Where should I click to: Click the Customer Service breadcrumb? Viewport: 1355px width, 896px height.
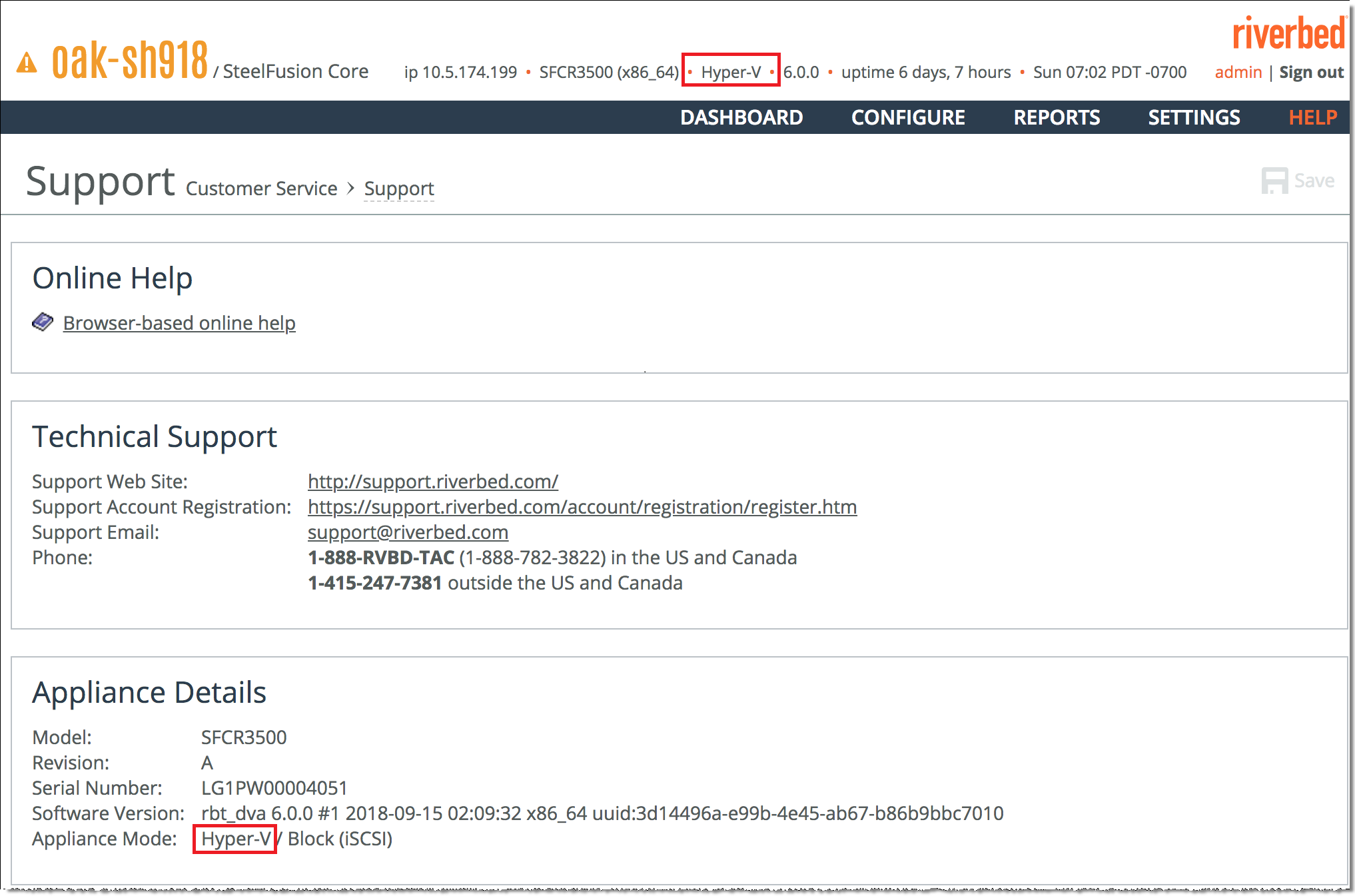pyautogui.click(x=261, y=189)
